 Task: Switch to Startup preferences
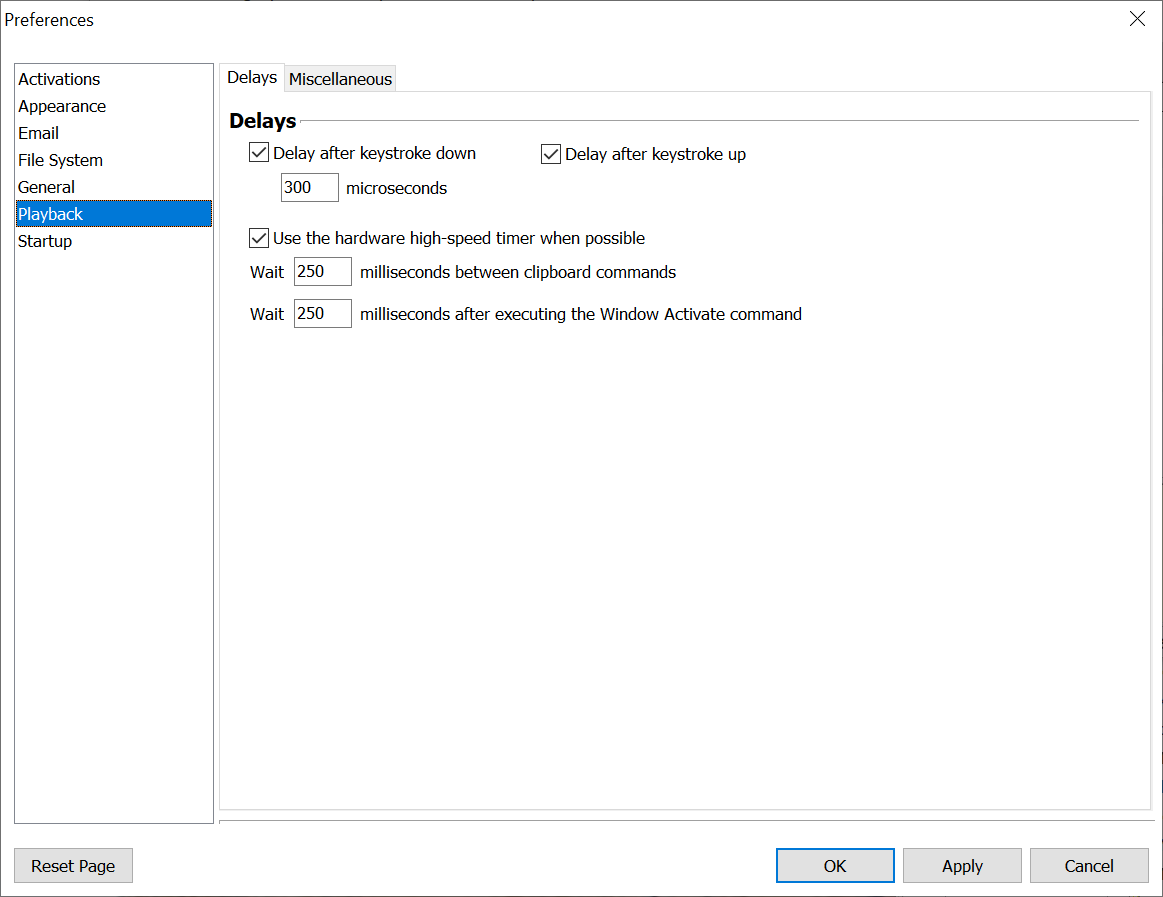click(x=45, y=241)
